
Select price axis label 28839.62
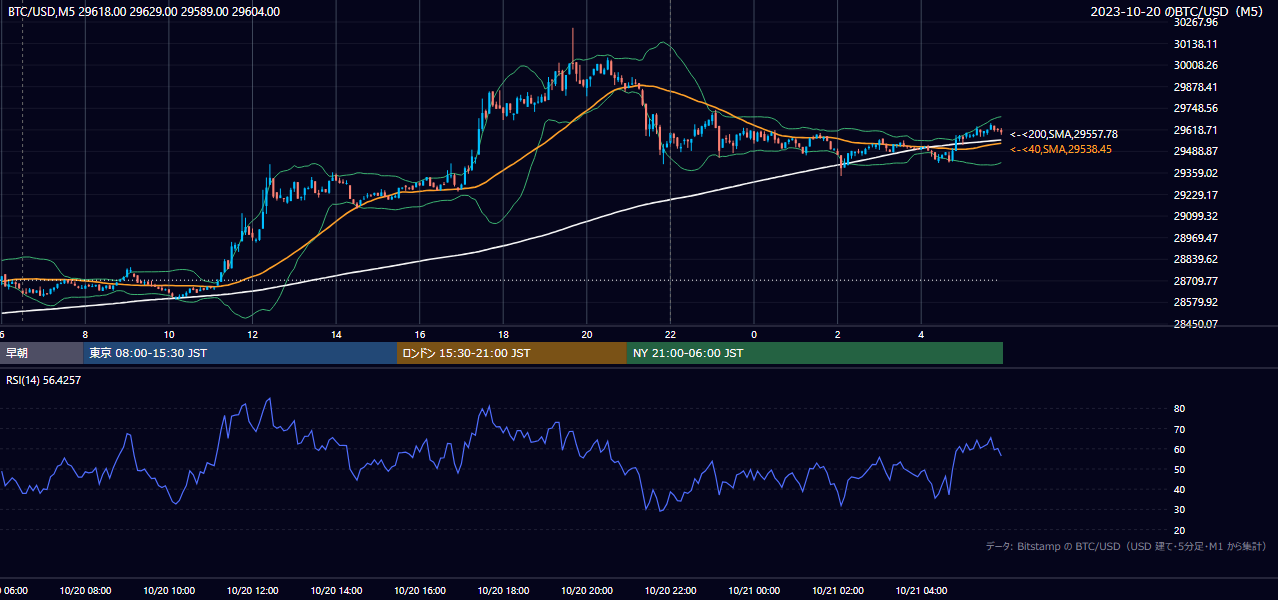point(1195,259)
